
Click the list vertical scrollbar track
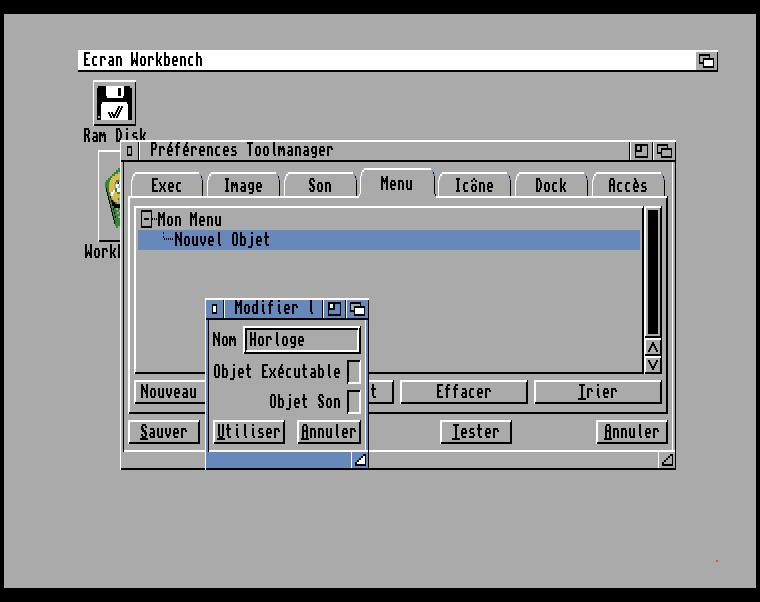coord(653,272)
